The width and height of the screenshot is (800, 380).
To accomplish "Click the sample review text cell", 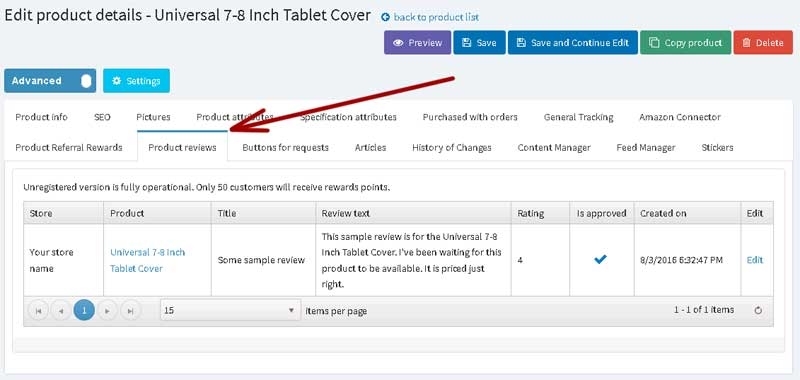I will [x=412, y=260].
